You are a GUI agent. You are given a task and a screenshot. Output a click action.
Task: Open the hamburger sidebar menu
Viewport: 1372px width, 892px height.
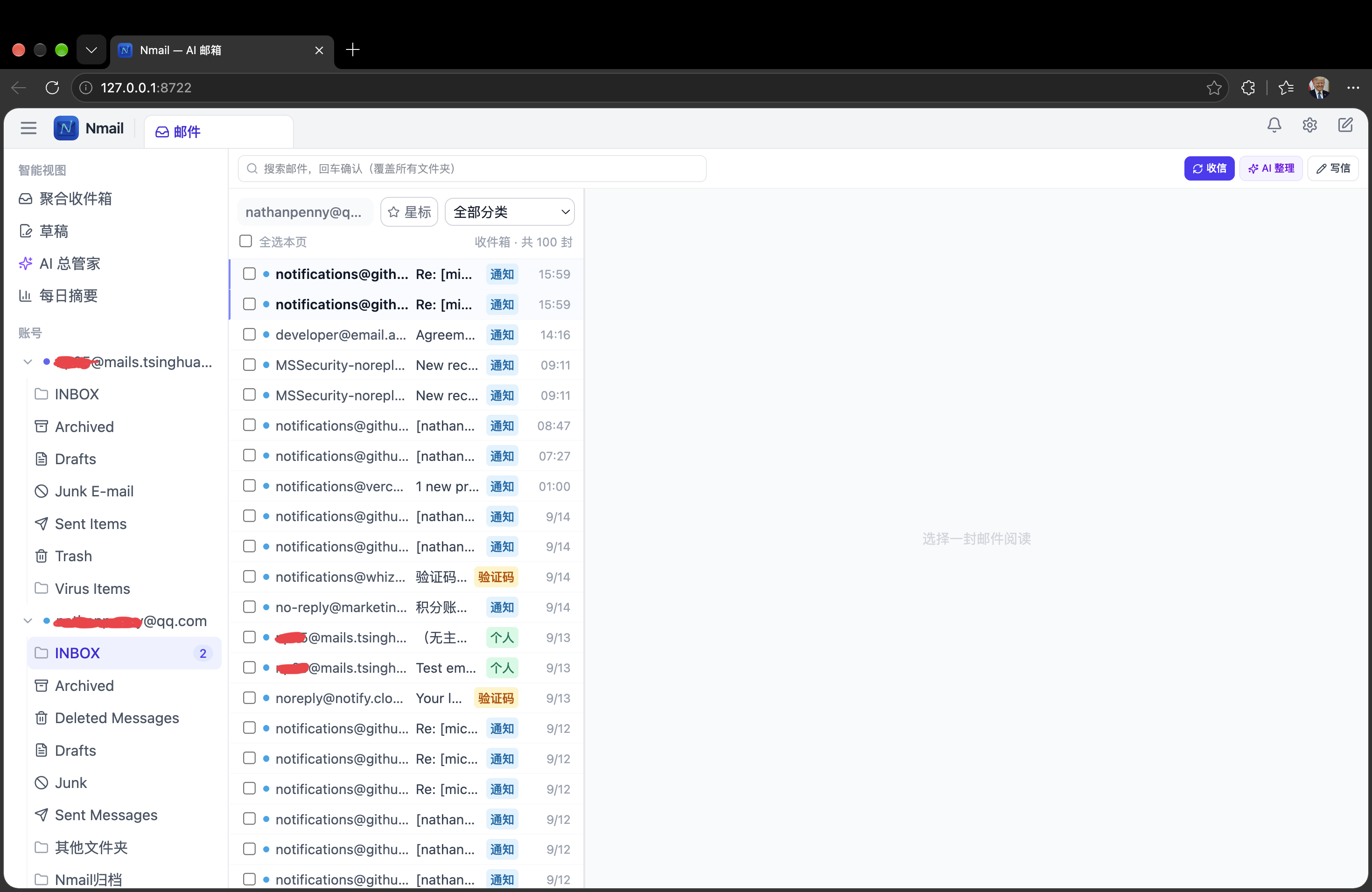(x=28, y=128)
